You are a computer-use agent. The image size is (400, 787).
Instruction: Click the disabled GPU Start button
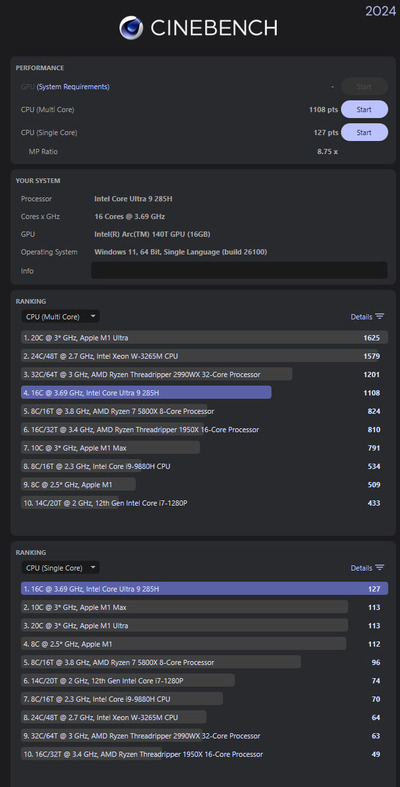[364, 86]
